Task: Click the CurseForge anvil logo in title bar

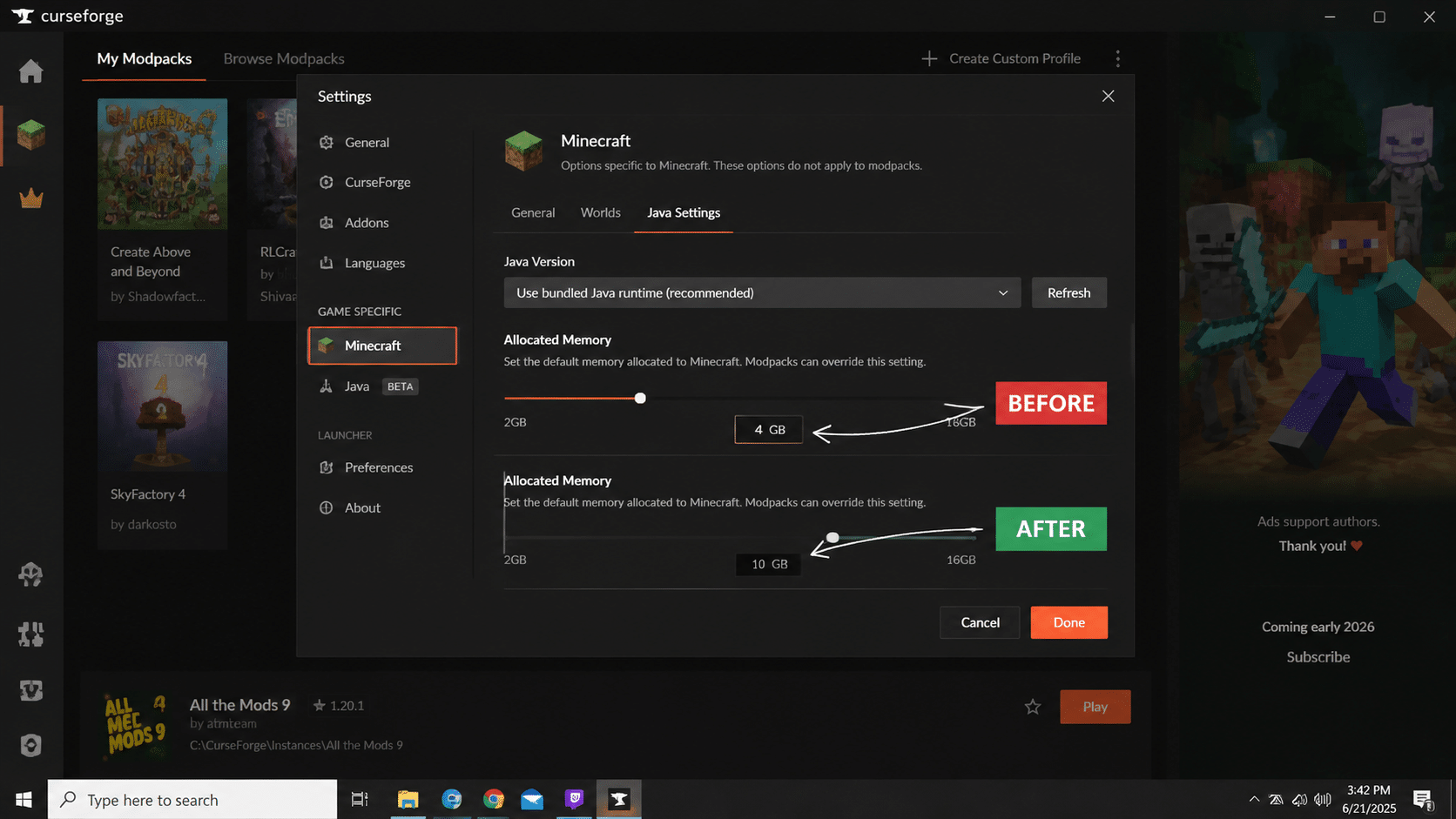Action: click(x=23, y=16)
